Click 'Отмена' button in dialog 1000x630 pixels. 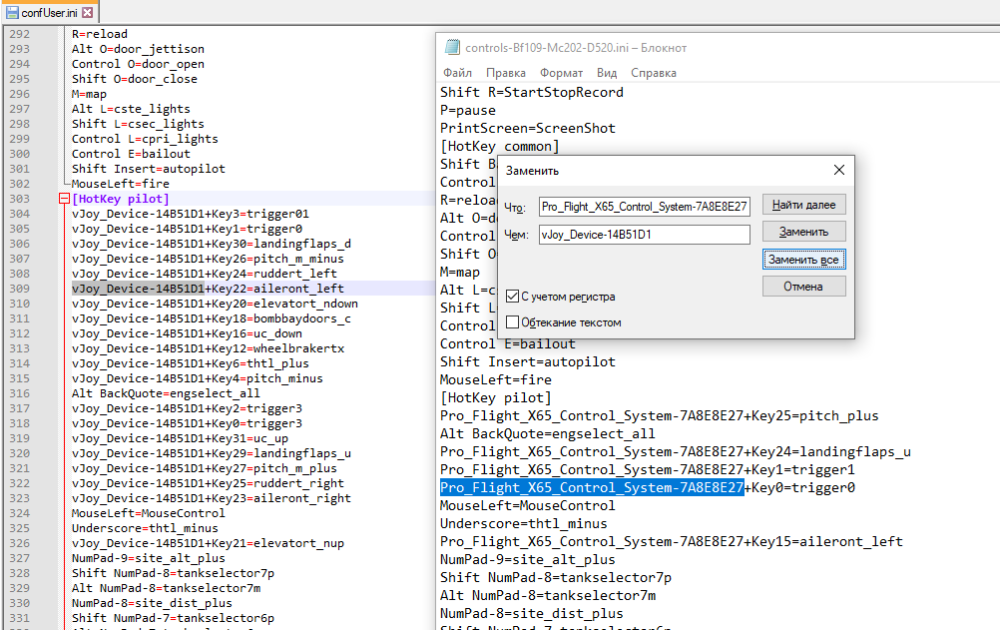804,286
